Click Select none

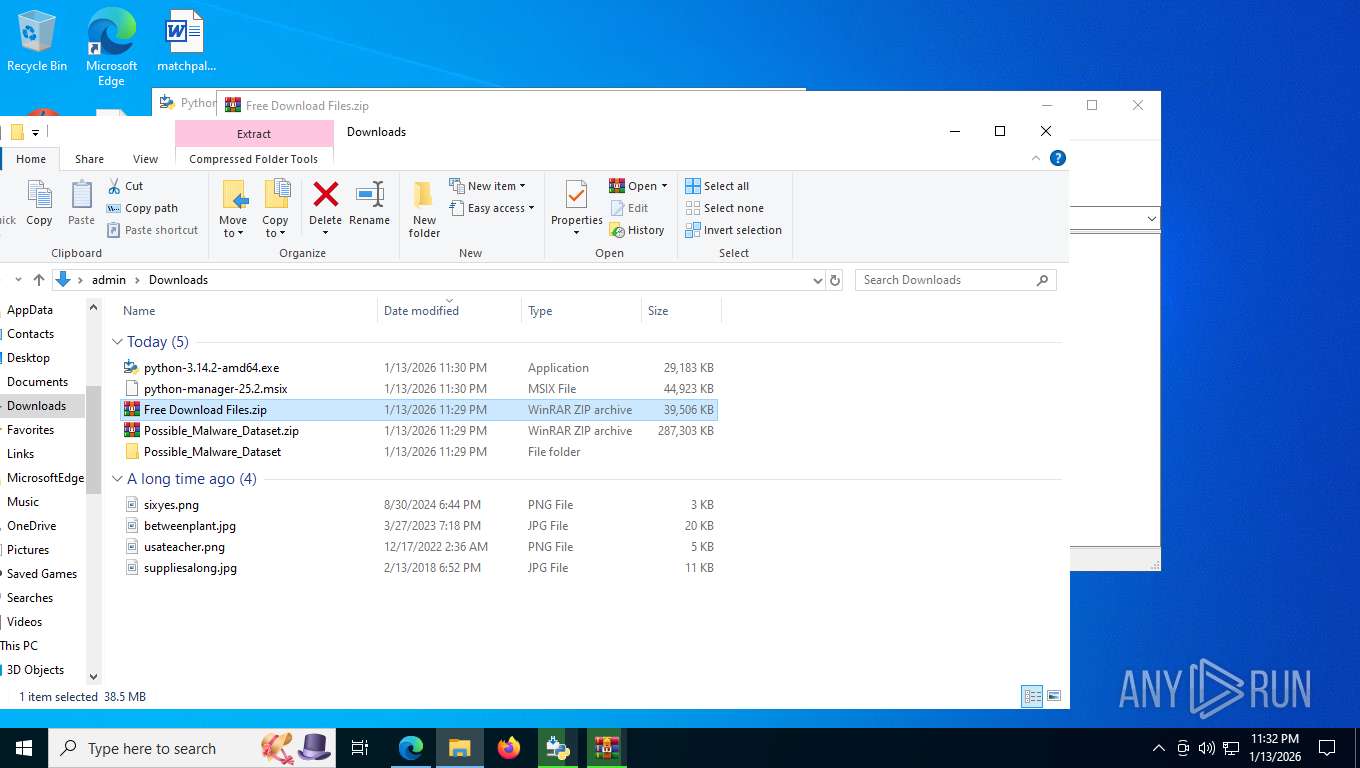pos(725,208)
